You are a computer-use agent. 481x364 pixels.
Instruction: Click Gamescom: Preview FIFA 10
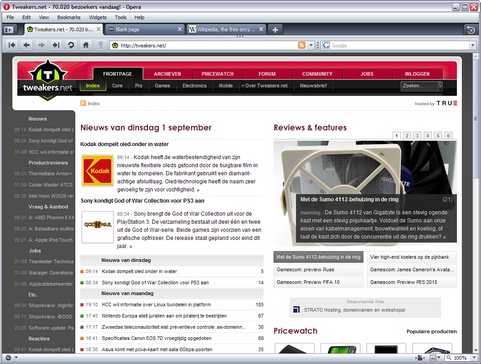point(318,282)
